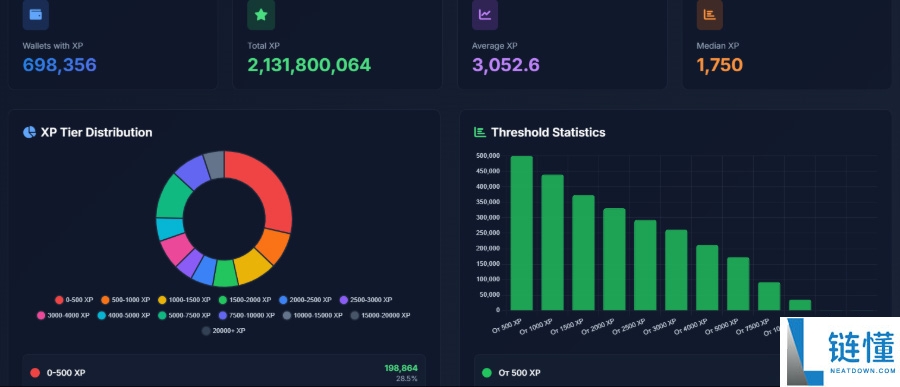Hide the 20000+ XP legend series
Viewport: 900px width, 387px height.
224,331
